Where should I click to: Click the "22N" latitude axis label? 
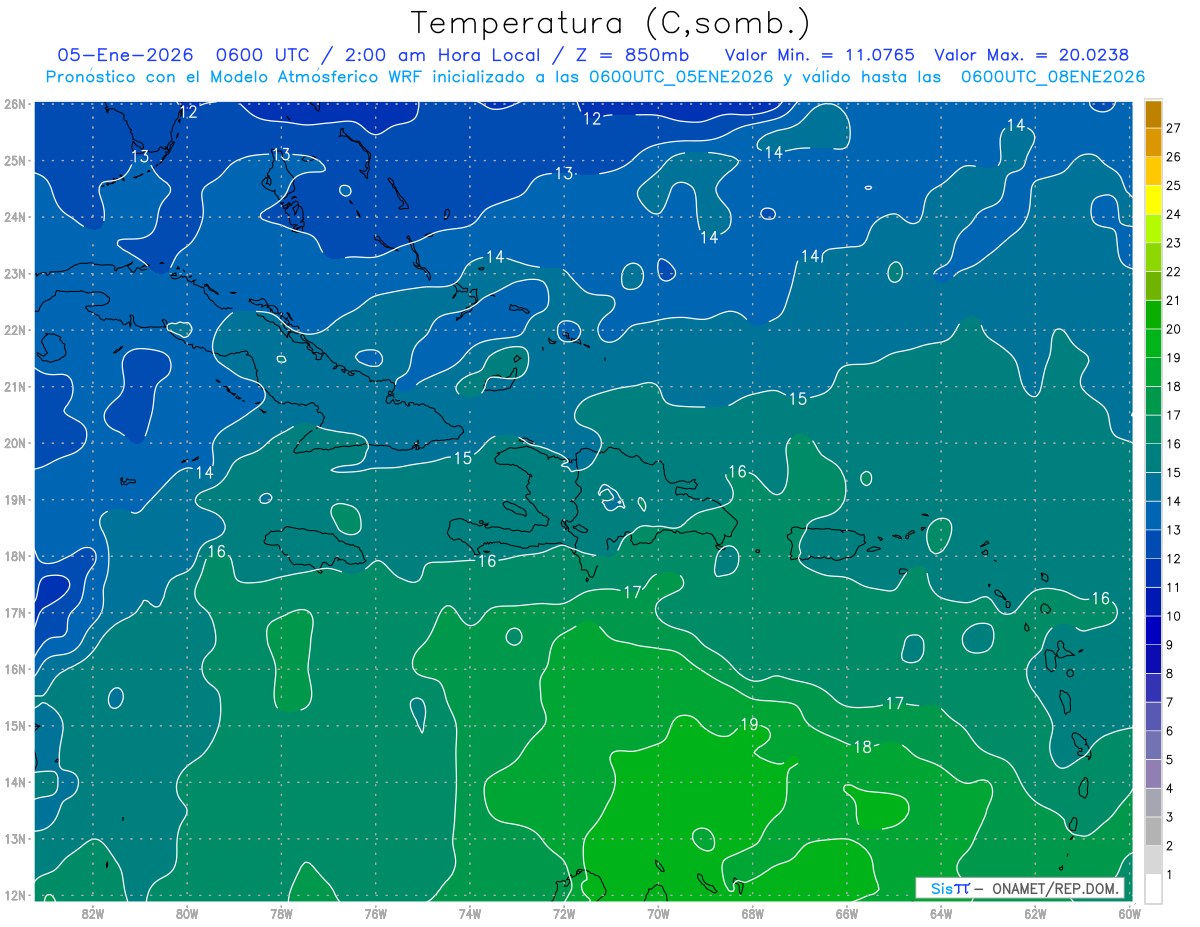(15, 329)
